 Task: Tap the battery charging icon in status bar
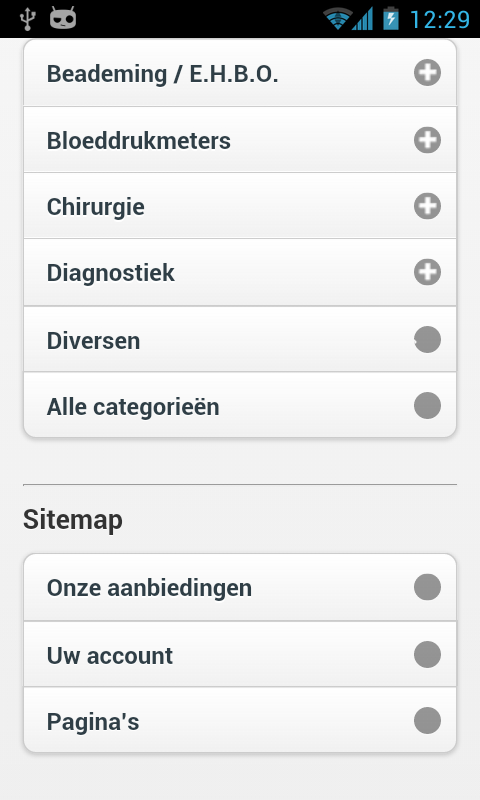[391, 18]
